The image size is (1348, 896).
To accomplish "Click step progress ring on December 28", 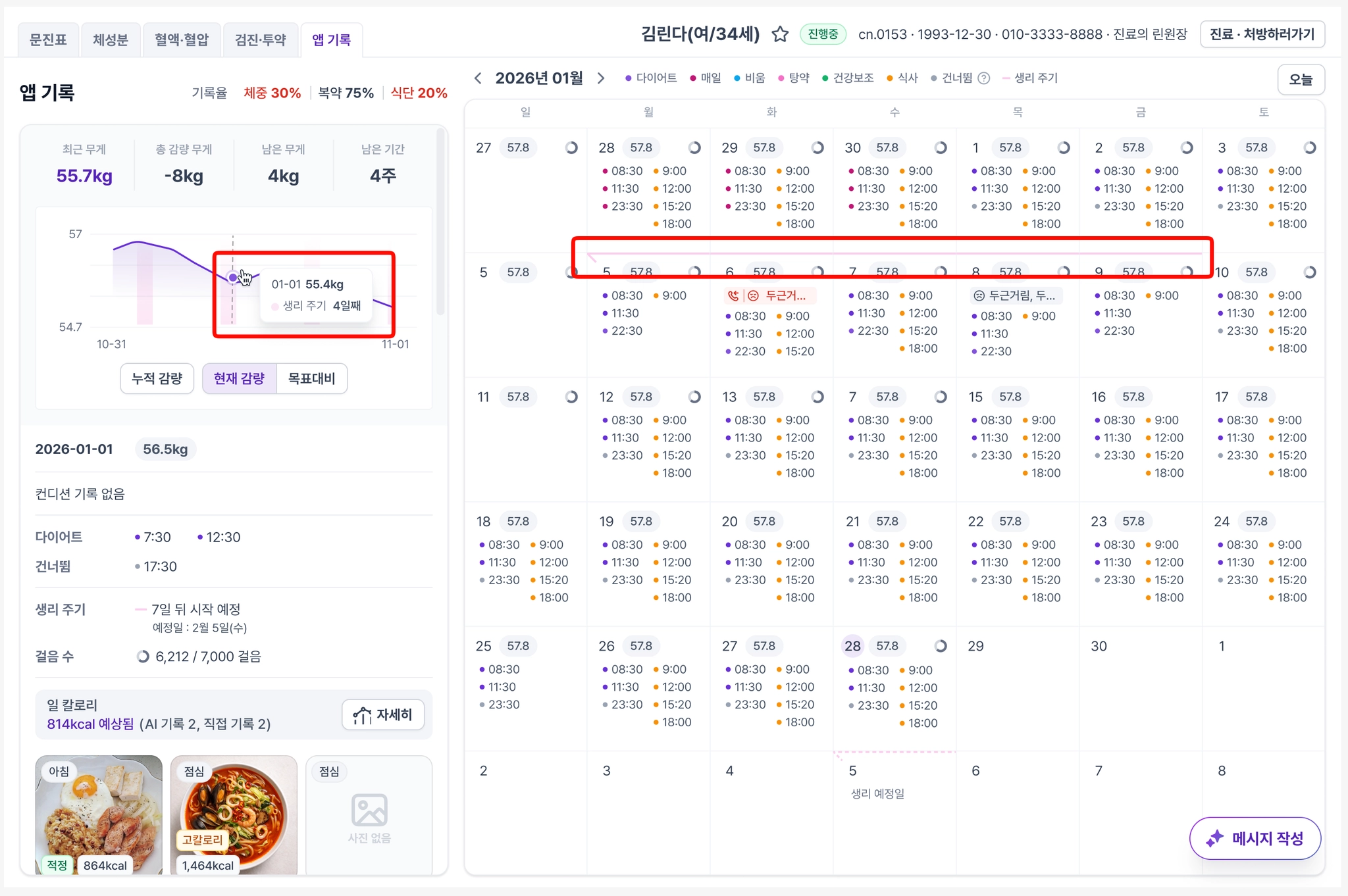I will [x=694, y=147].
